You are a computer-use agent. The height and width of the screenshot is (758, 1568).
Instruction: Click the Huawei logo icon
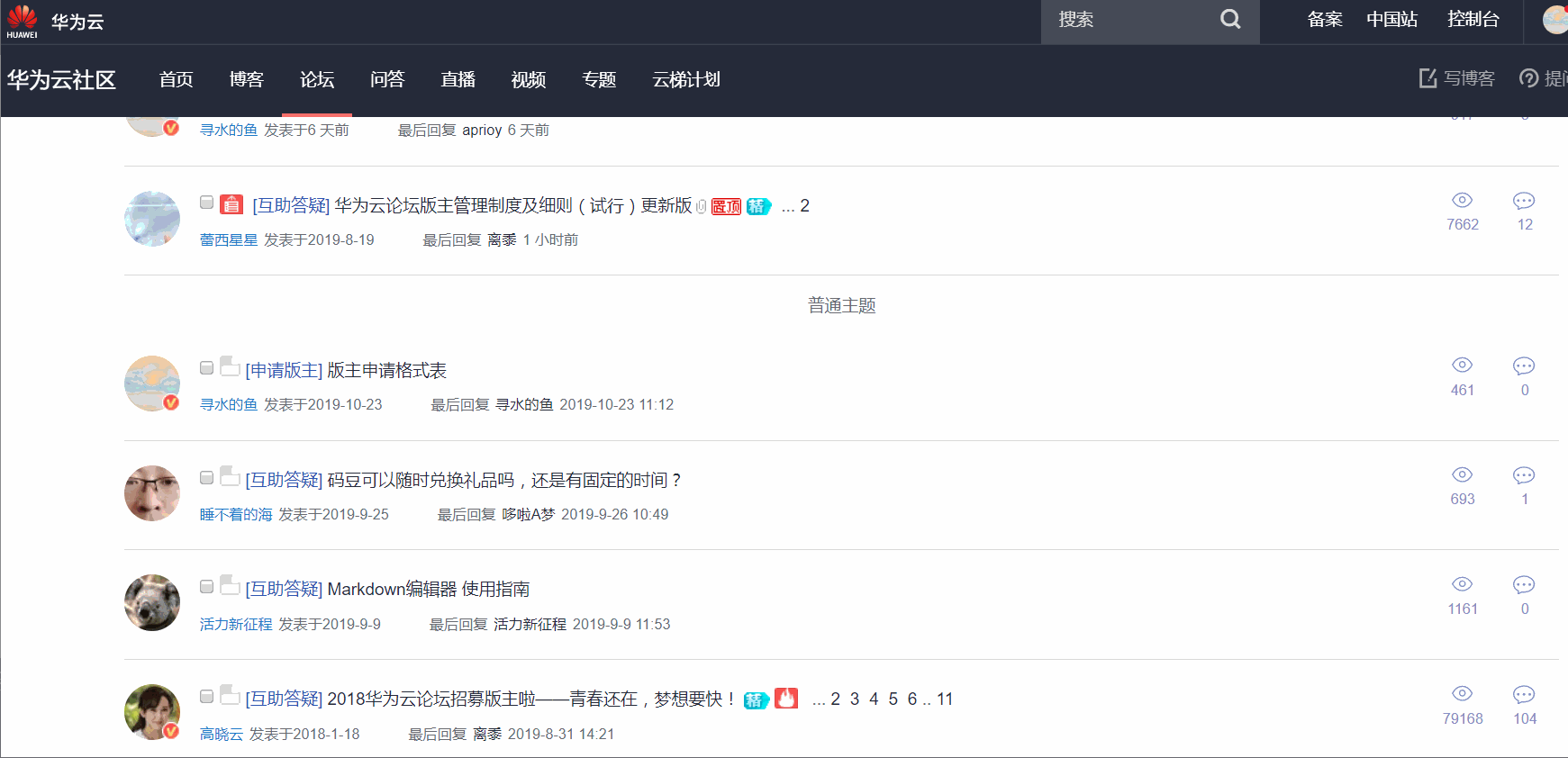22,21
